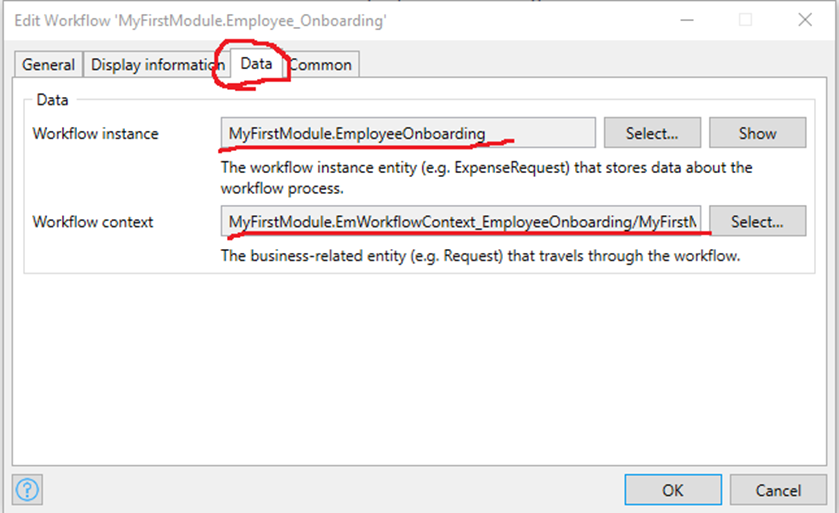The image size is (839, 513).
Task: Click Show button for Workflow instance
Action: tap(757, 133)
